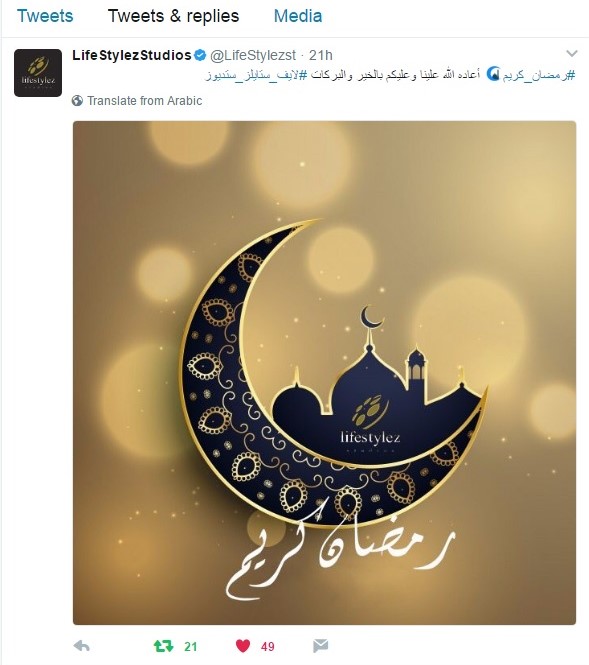Open the first hashtag after the mosque emoji

pyautogui.click(x=539, y=75)
